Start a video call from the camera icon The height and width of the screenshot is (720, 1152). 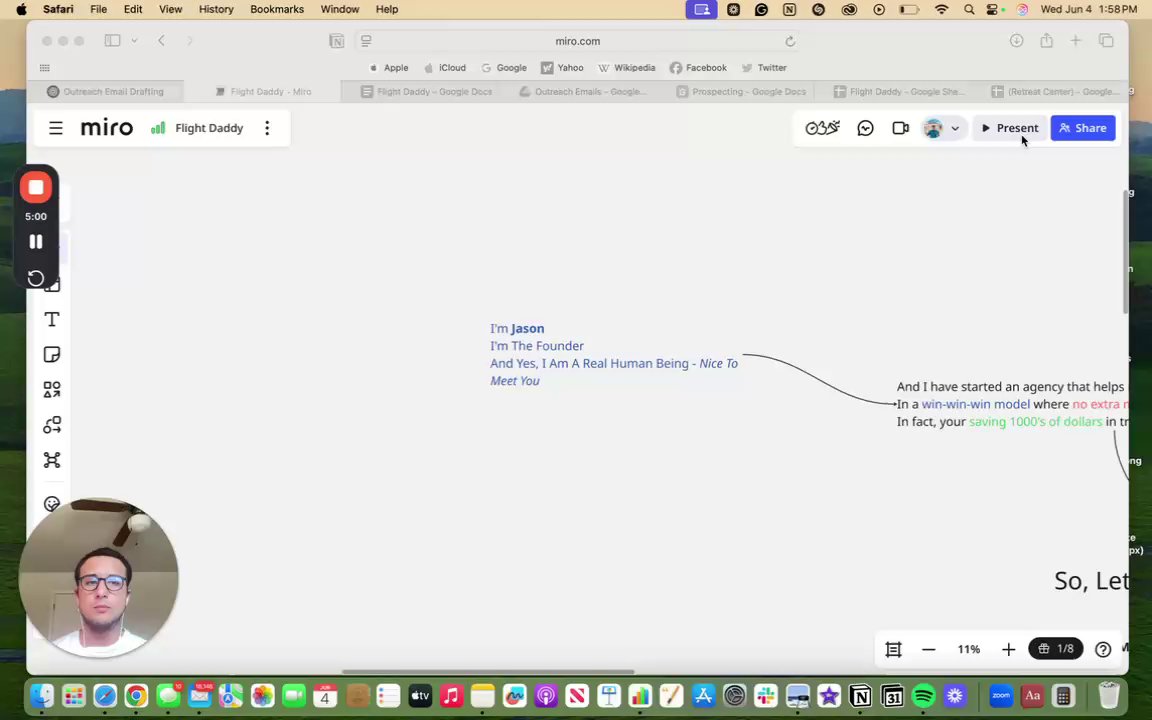coord(900,128)
